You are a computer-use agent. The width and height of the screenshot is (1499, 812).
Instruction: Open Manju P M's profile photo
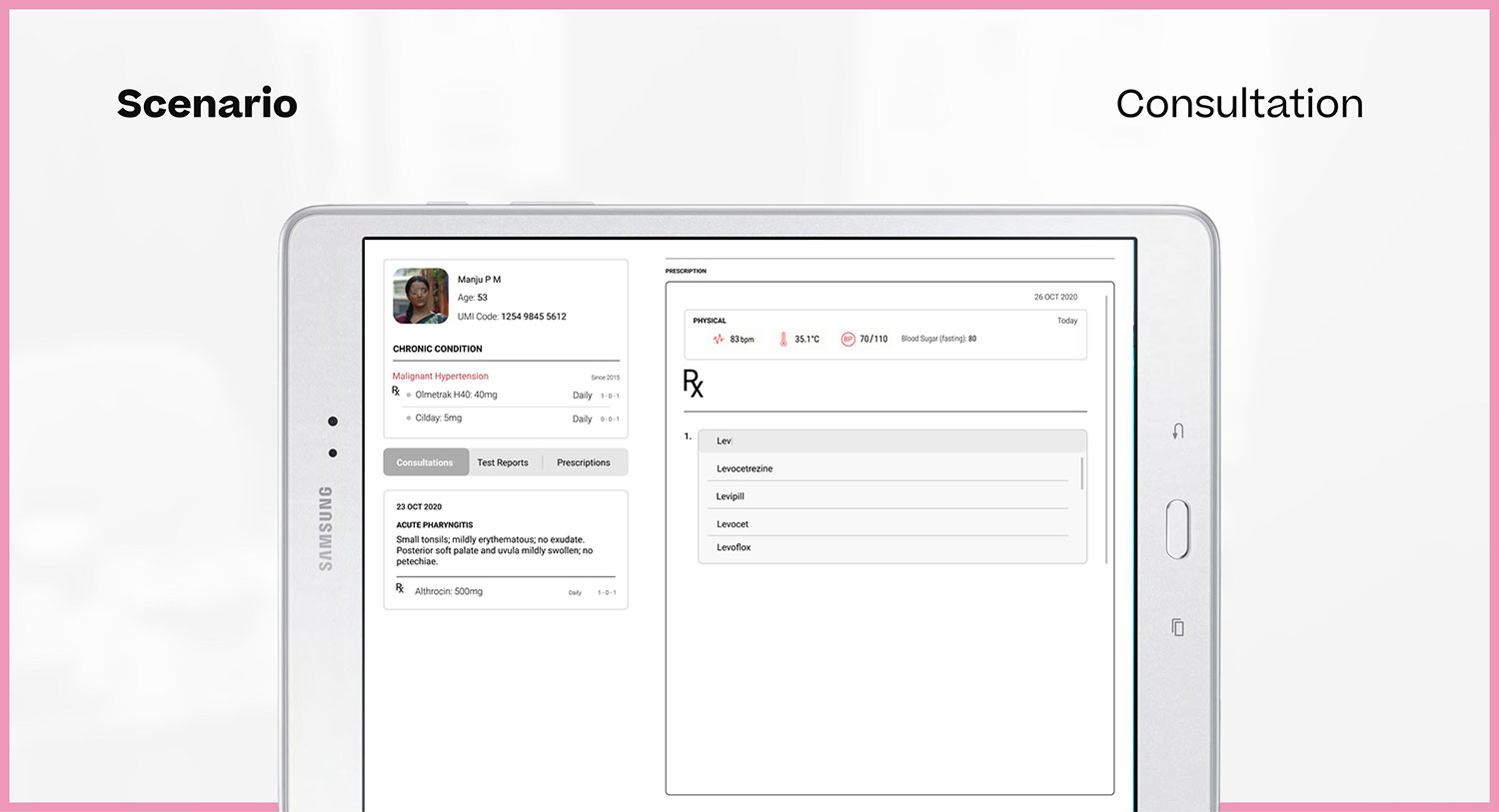[x=421, y=296]
